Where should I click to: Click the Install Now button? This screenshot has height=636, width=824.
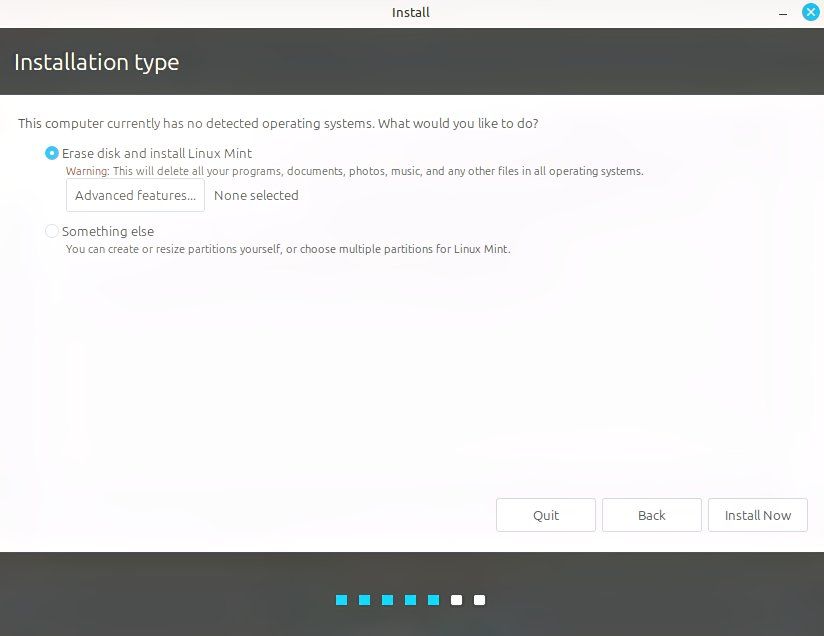point(757,515)
